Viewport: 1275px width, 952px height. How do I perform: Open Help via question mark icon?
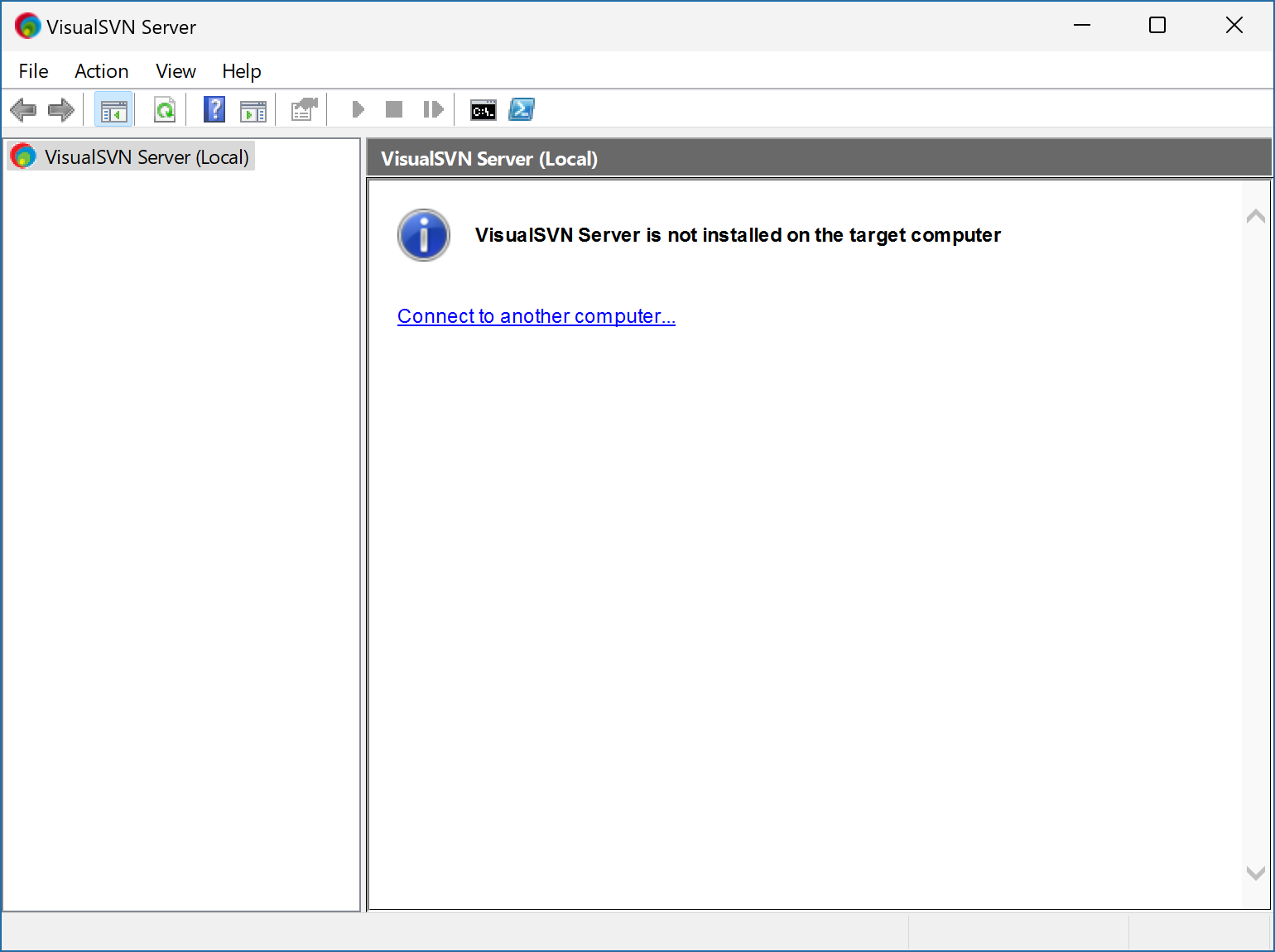click(214, 109)
